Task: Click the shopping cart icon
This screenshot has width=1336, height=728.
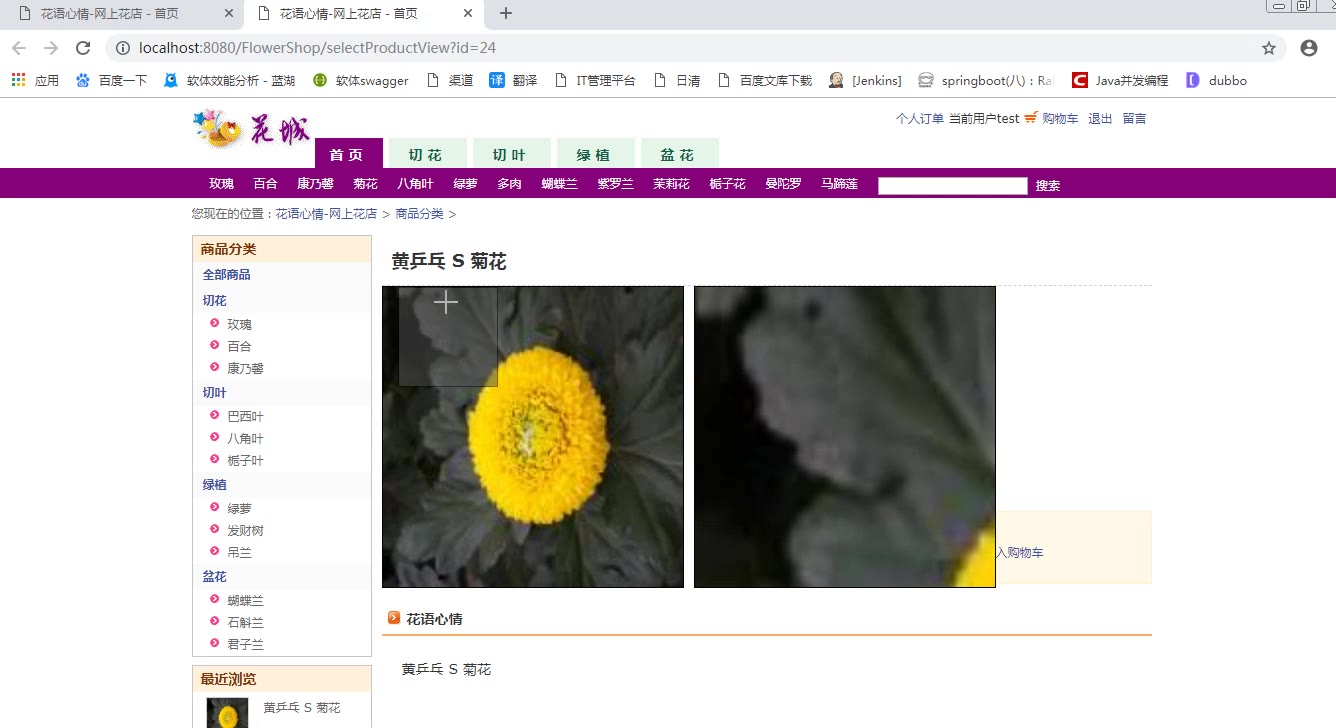Action: pyautogui.click(x=1031, y=118)
